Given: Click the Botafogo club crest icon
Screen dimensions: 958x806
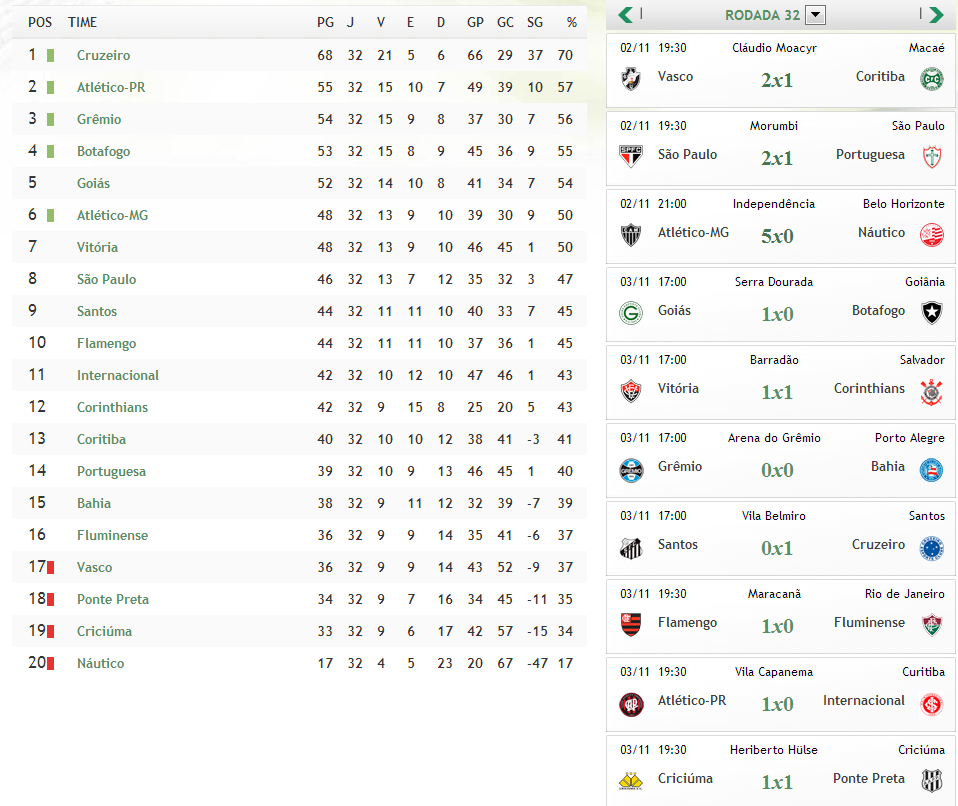Looking at the screenshot, I should (932, 312).
